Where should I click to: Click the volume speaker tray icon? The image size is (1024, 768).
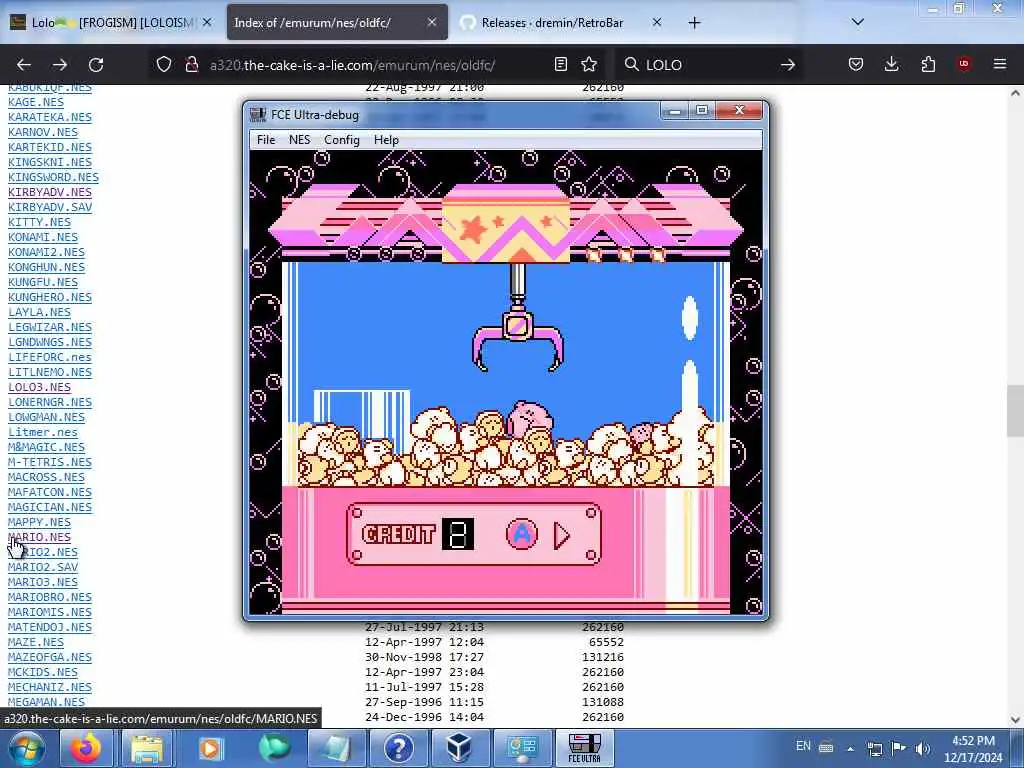tap(923, 749)
